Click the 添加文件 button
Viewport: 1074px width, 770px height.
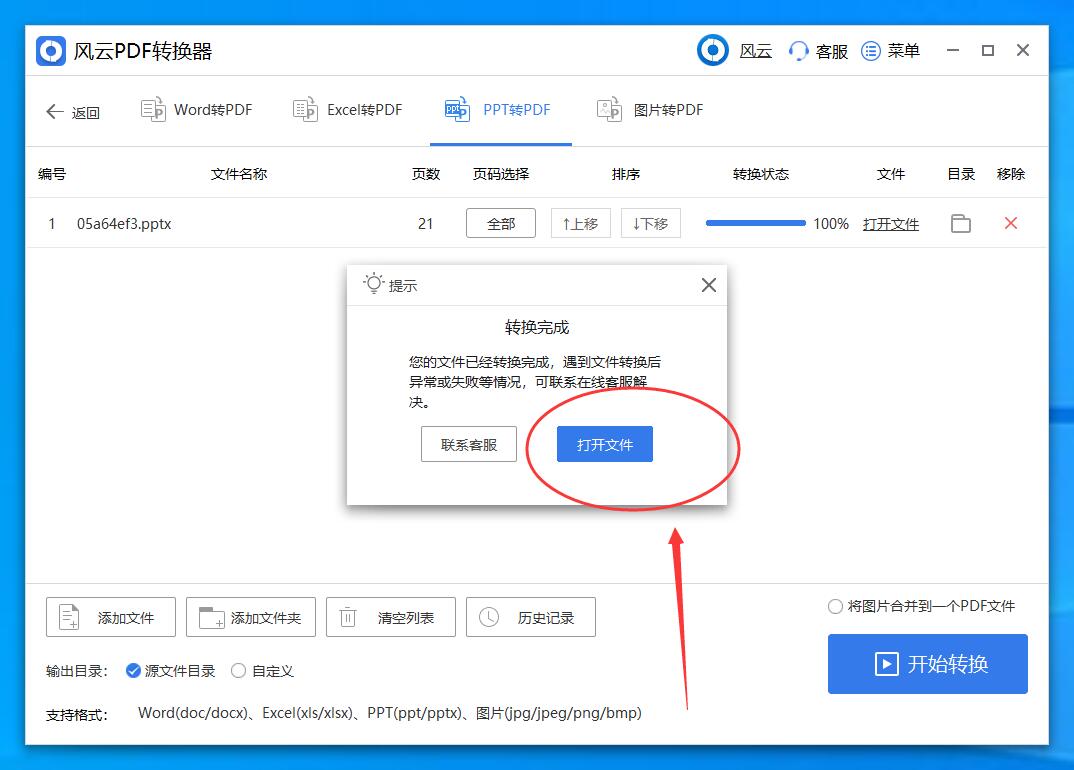[x=111, y=617]
